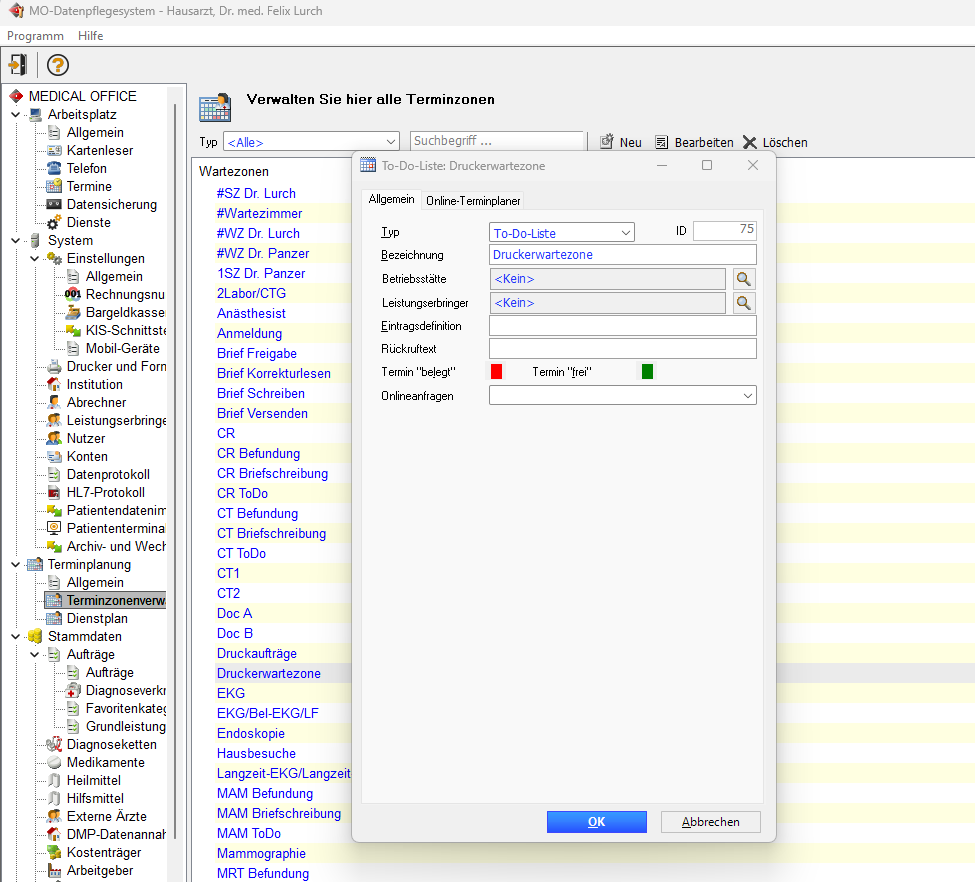This screenshot has height=882, width=975.
Task: Collapse the Arbeitsplatz tree node
Action: (16, 114)
